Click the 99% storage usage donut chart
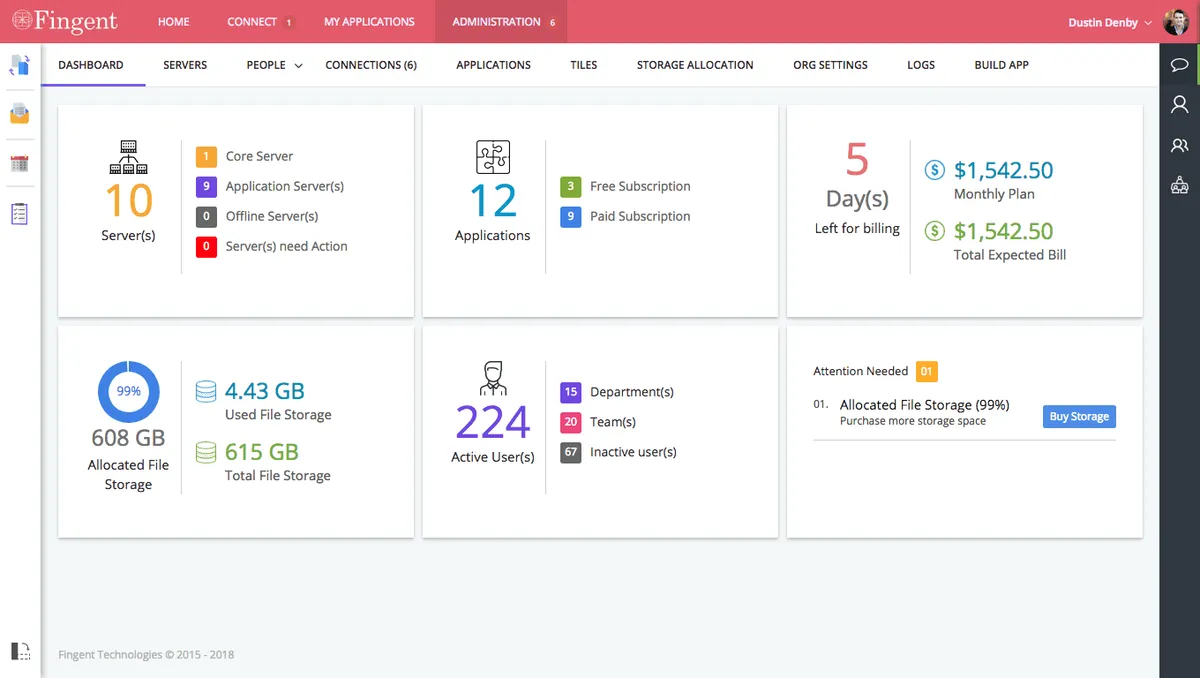1200x678 pixels. pos(129,392)
